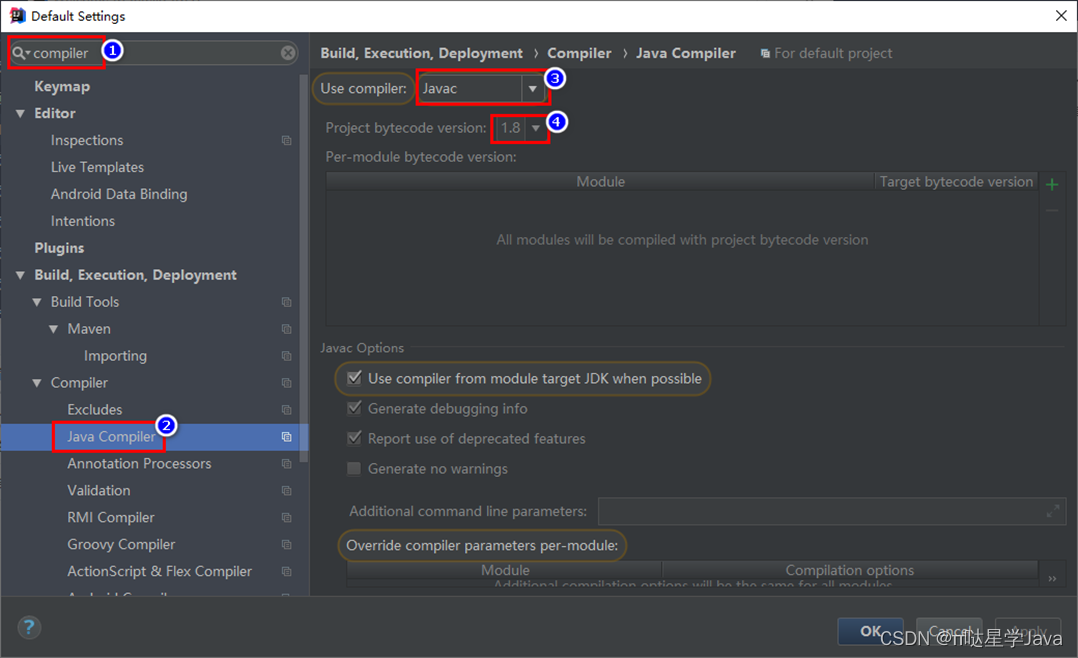1078x658 pixels.
Task: Click the OK button
Action: click(x=870, y=631)
